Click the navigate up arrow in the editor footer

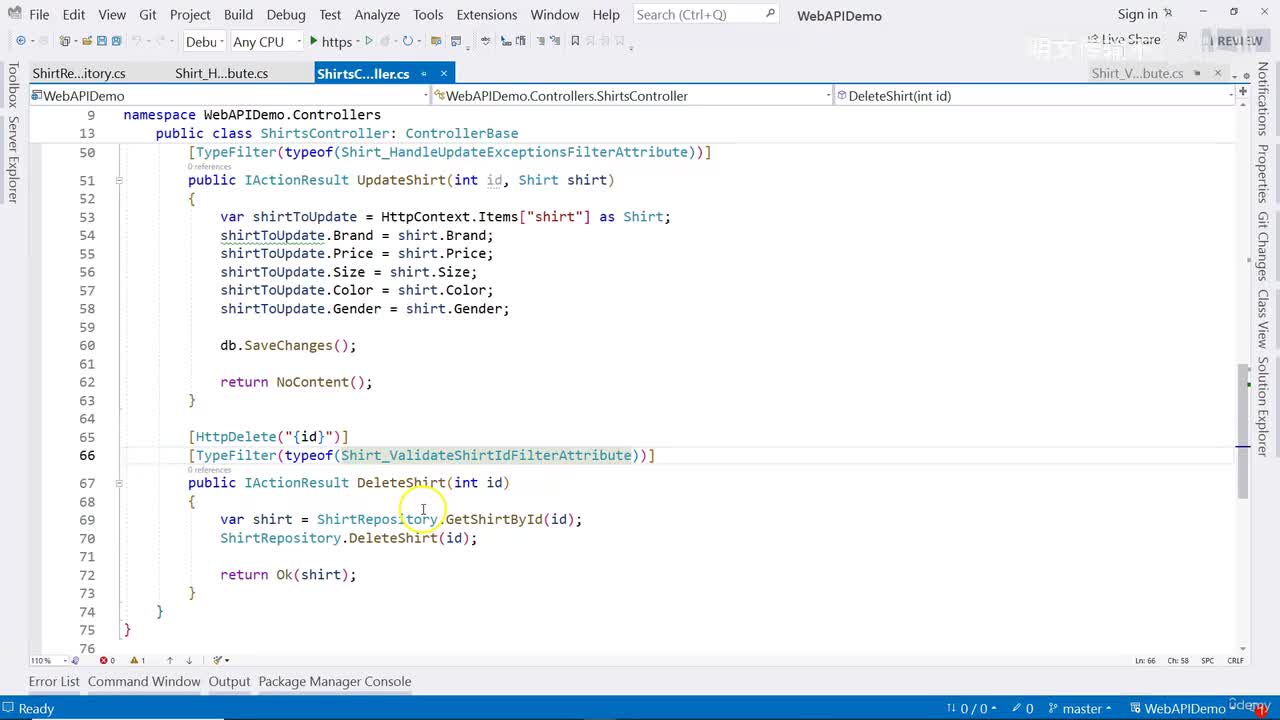[170, 660]
